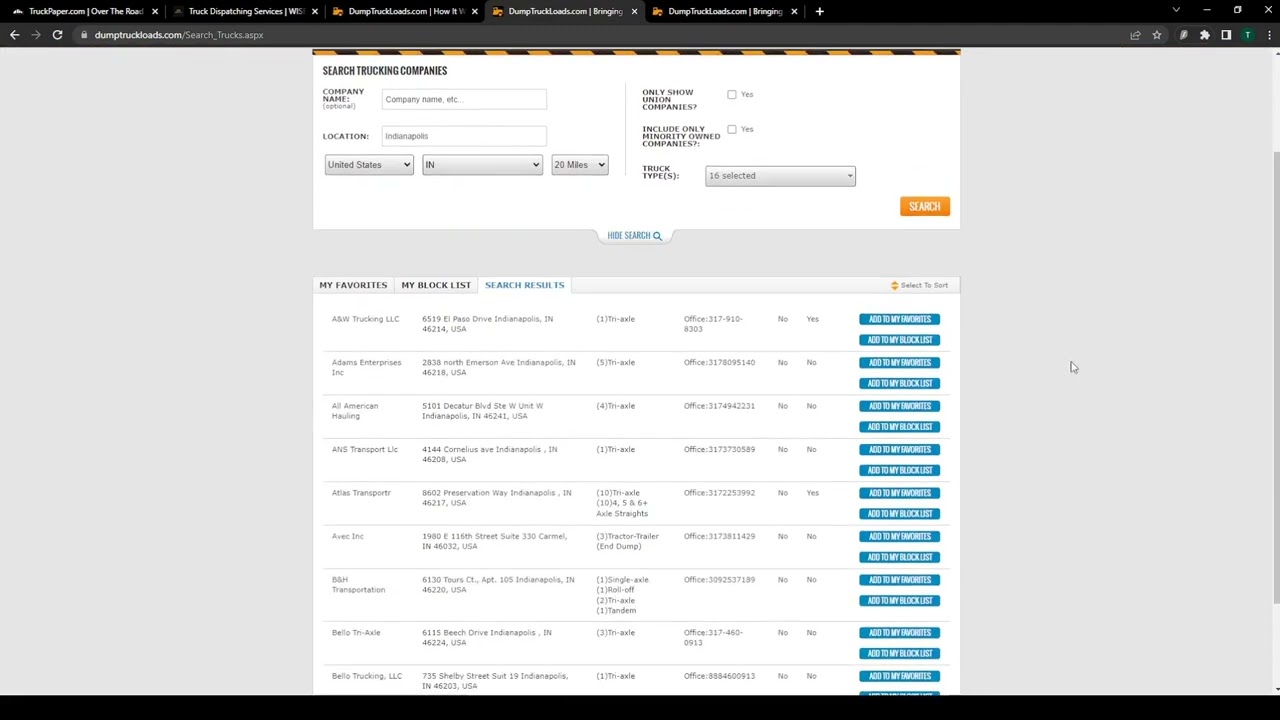This screenshot has height=720, width=1280.
Task: Add B&H Transportation to block list
Action: (899, 601)
